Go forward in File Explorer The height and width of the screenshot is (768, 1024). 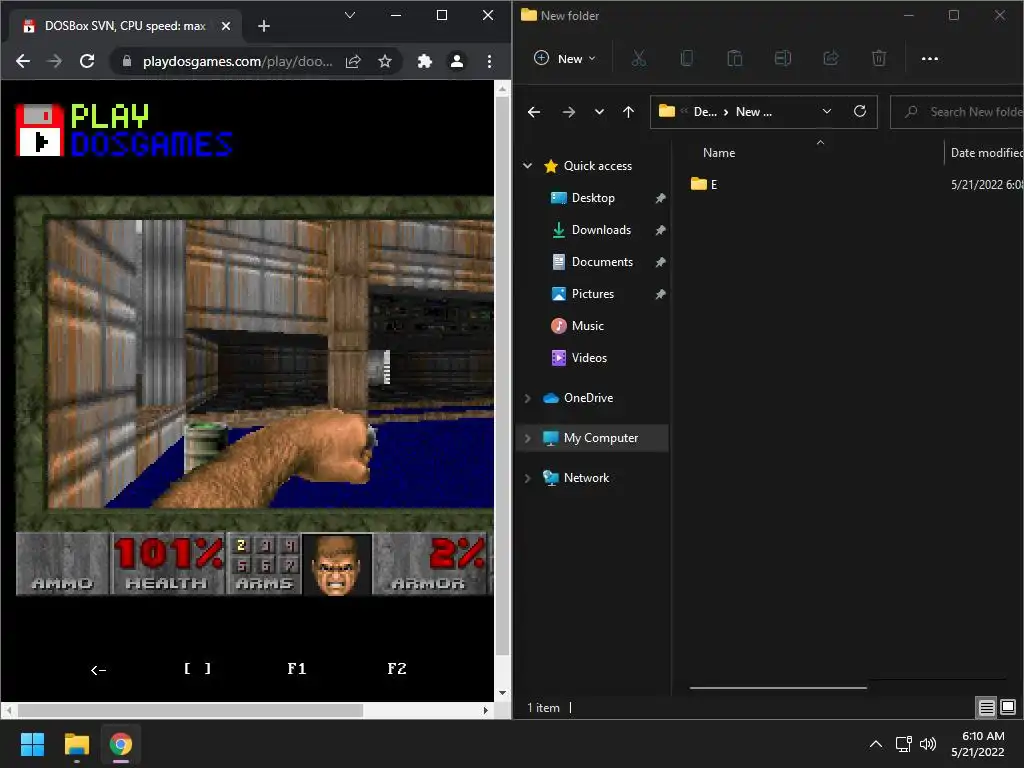pos(569,112)
